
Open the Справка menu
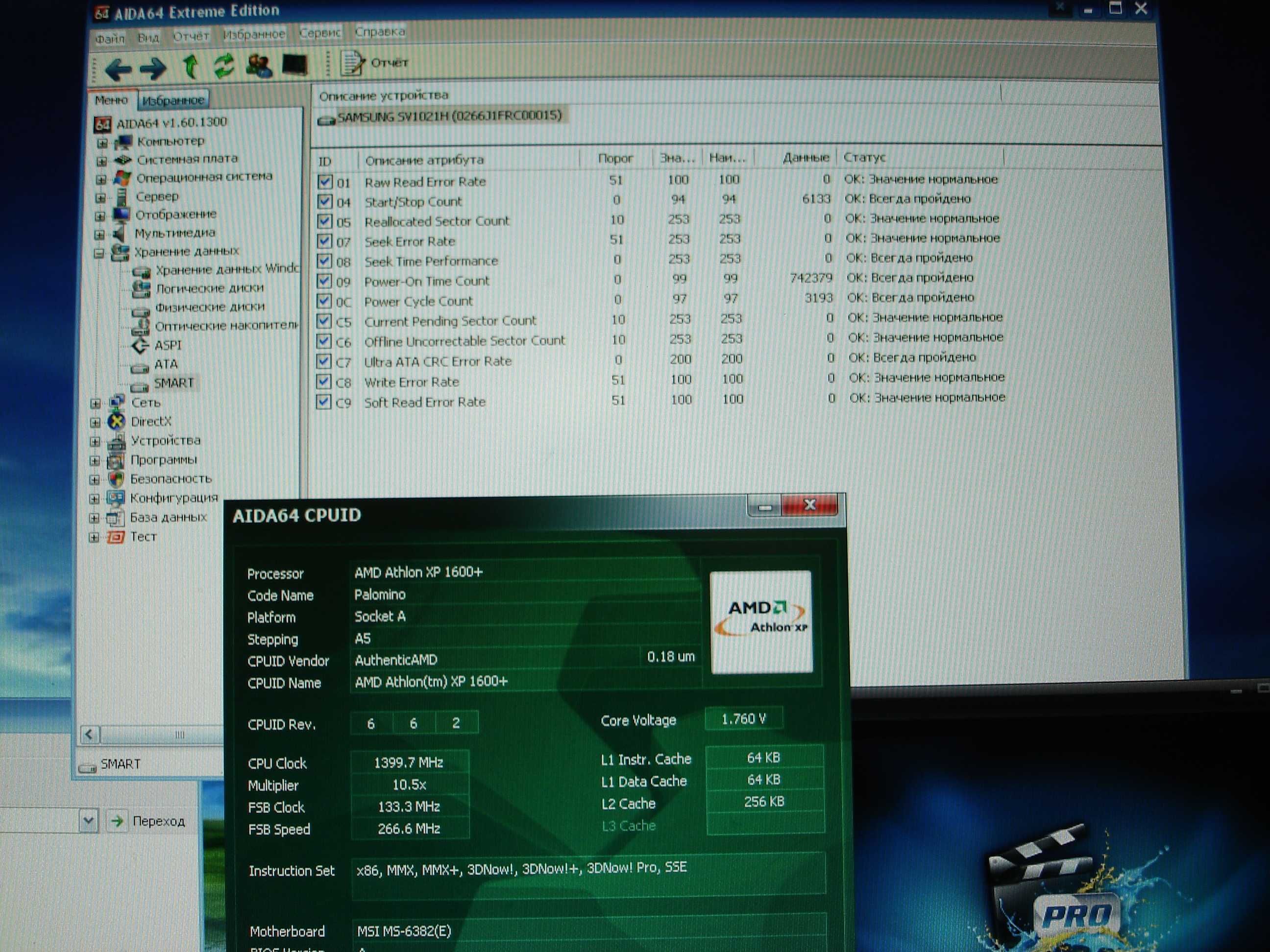tap(380, 31)
